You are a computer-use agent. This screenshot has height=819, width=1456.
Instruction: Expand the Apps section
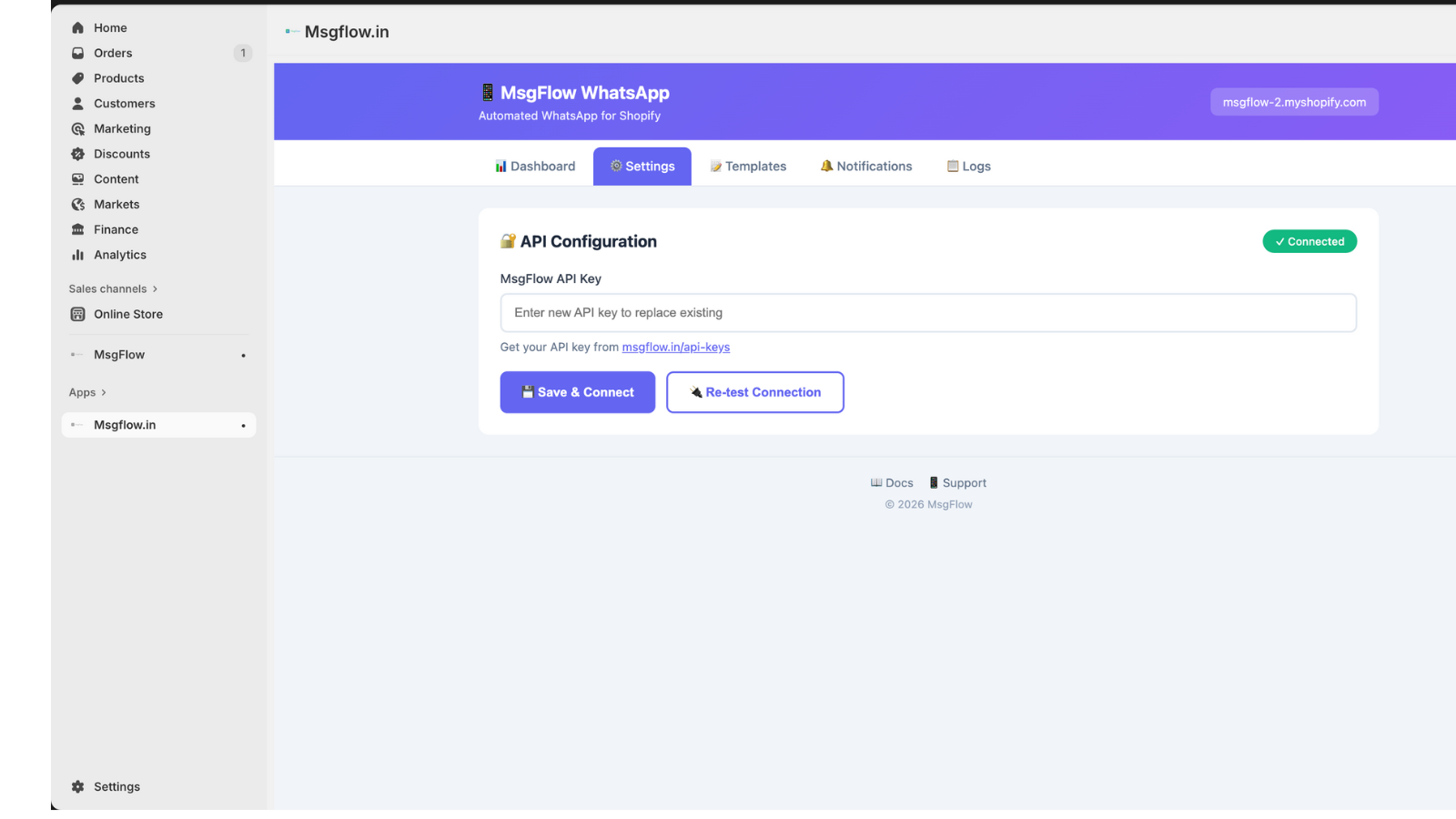tap(88, 393)
